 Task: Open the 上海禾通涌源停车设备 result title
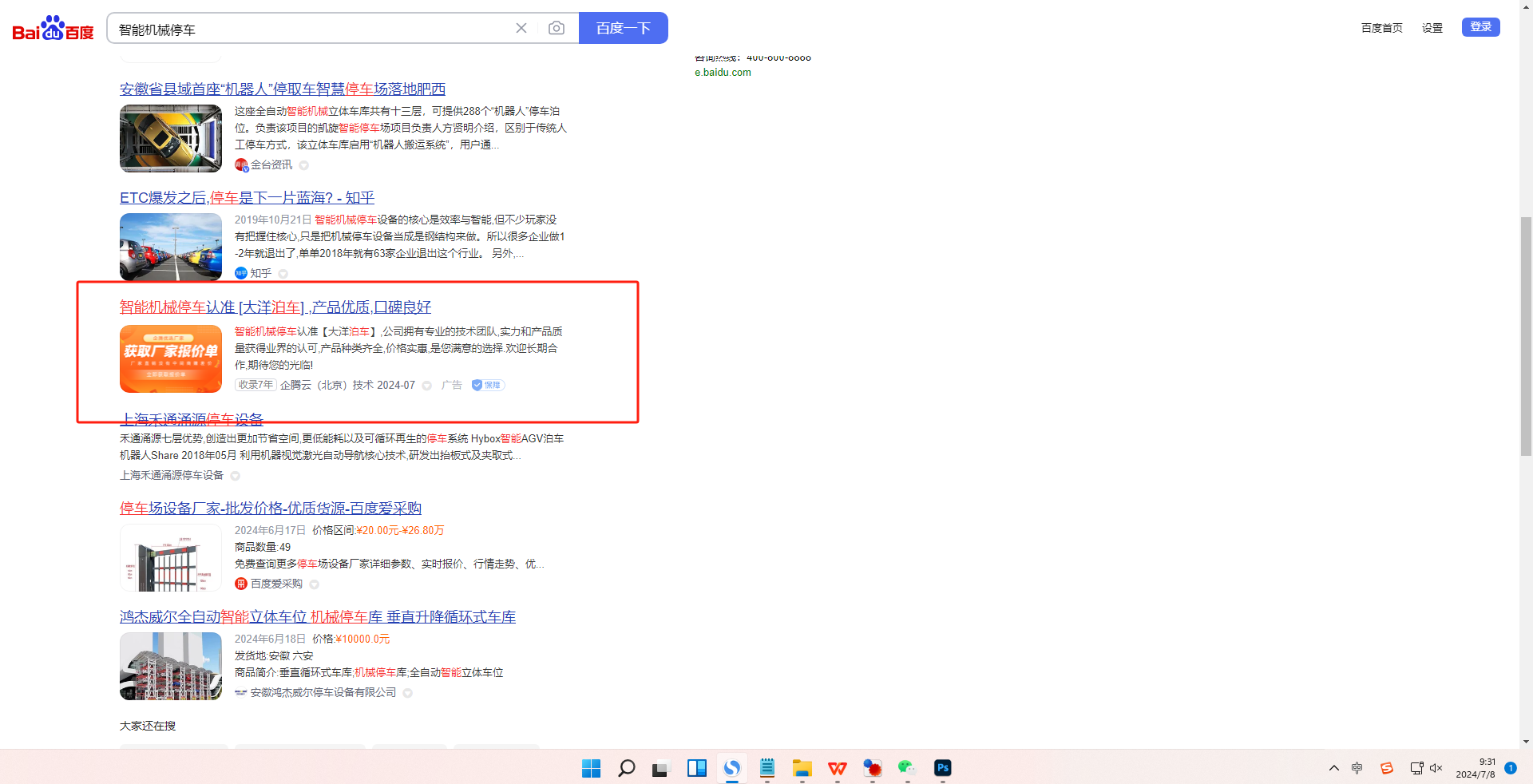192,419
